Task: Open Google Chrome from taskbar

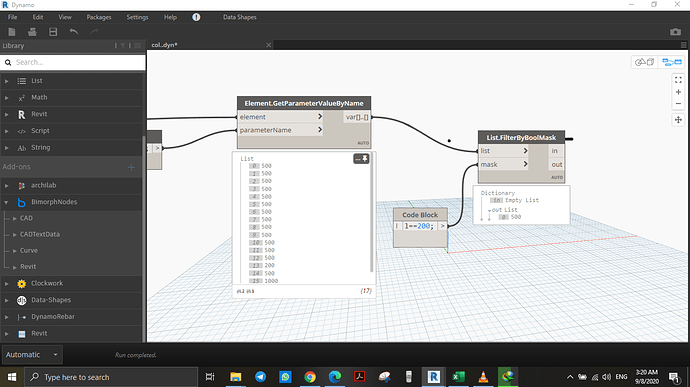Action: 310,377
